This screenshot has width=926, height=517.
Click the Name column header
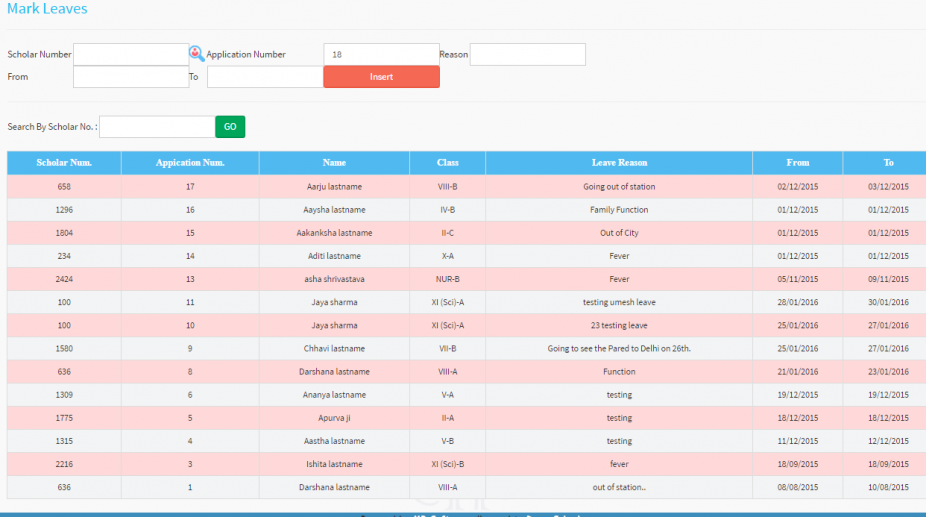(334, 163)
